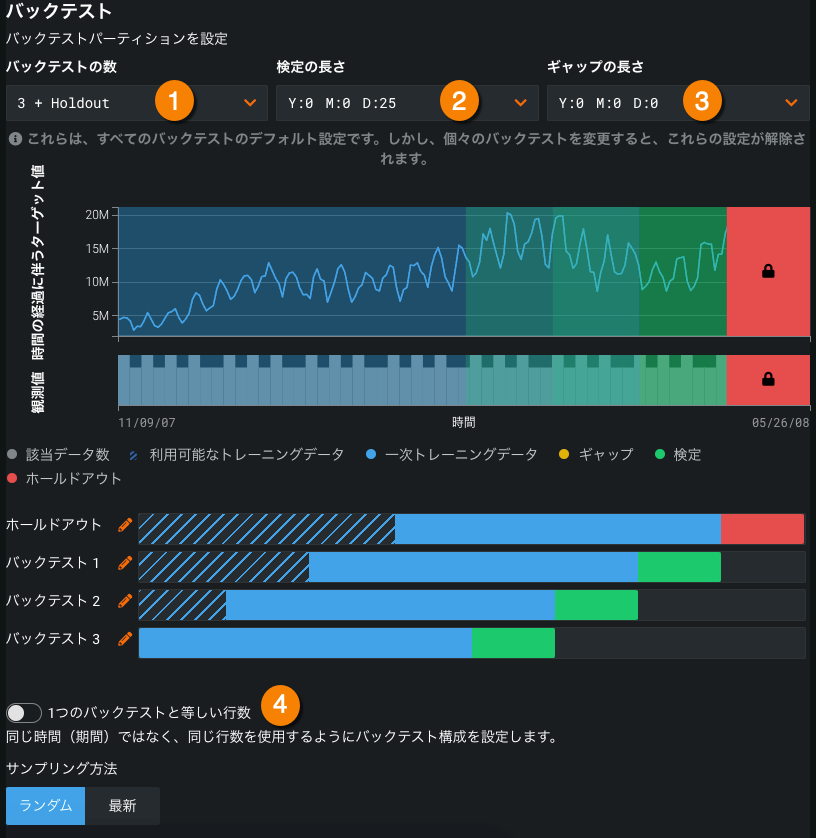Switch sampling method to 最新
Screen dimensions: 816x838
point(122,805)
